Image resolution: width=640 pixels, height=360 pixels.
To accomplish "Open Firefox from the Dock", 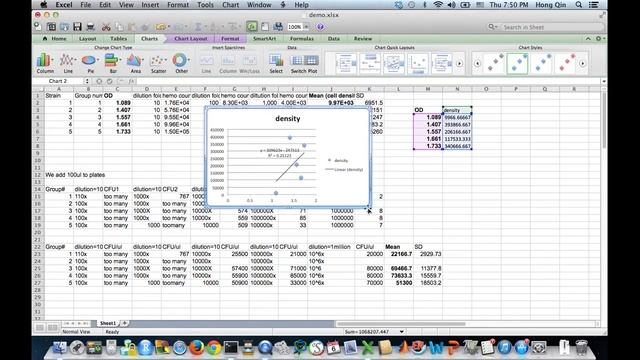I will point(197,348).
